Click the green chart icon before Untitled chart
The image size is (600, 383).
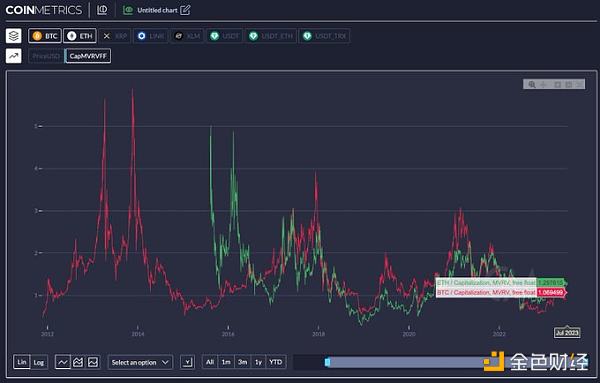[128, 10]
